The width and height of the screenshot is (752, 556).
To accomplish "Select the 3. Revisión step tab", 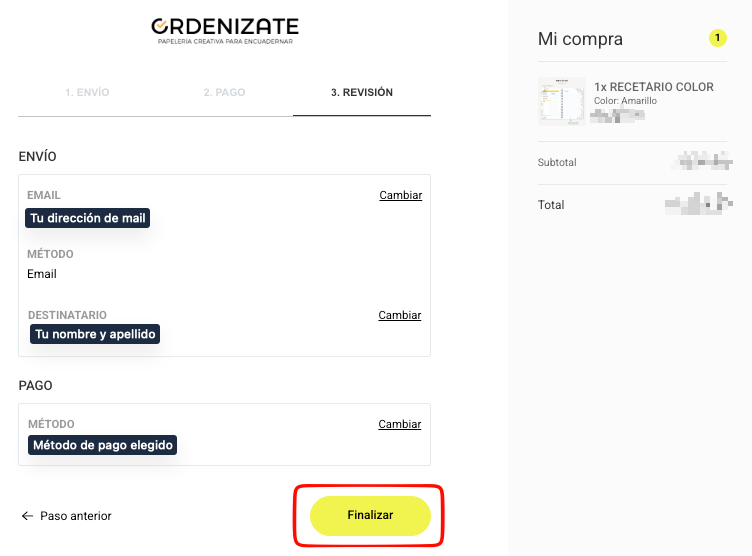I will pyautogui.click(x=361, y=92).
